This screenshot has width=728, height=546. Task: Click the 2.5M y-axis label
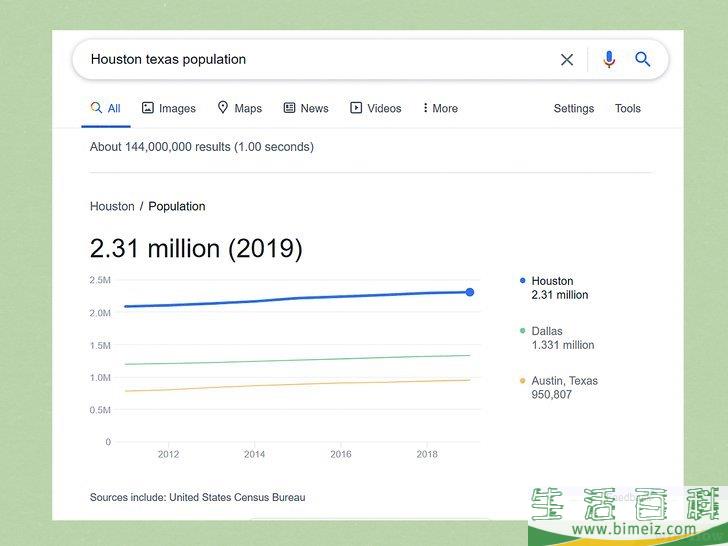click(100, 280)
